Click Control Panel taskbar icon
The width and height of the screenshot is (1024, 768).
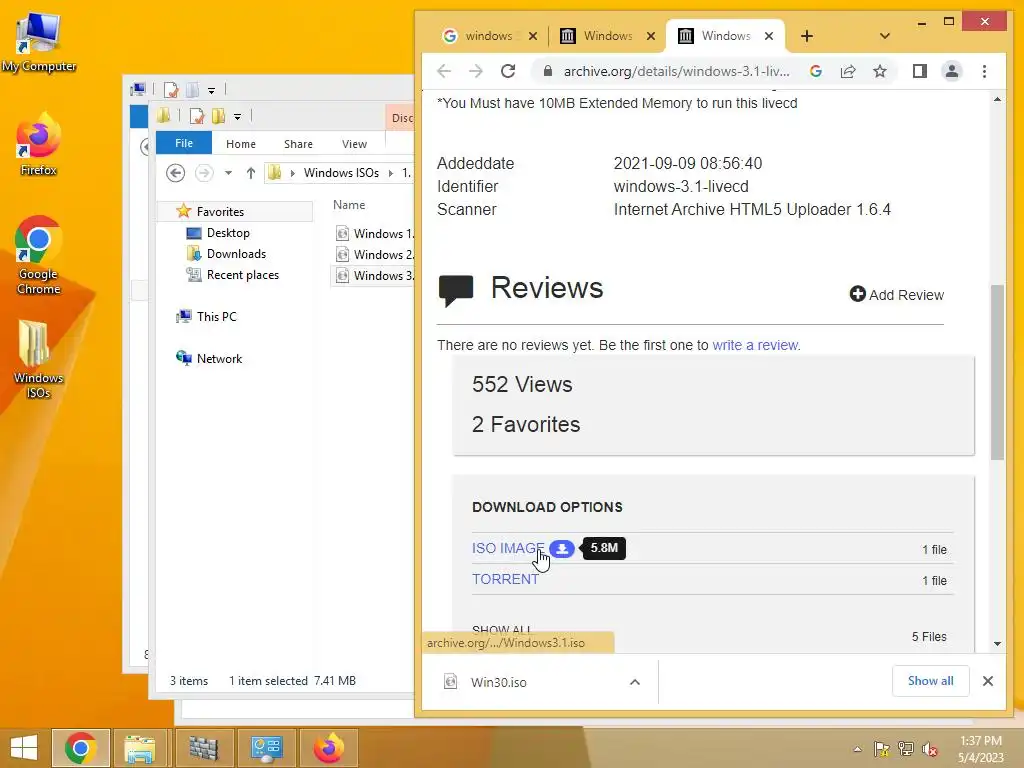point(266,748)
